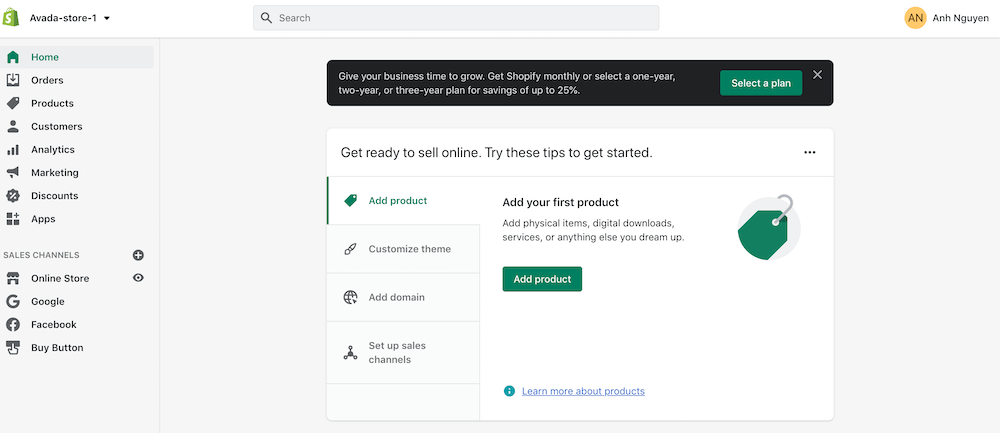
Task: Add a sales channel with plus icon
Action: 139,255
